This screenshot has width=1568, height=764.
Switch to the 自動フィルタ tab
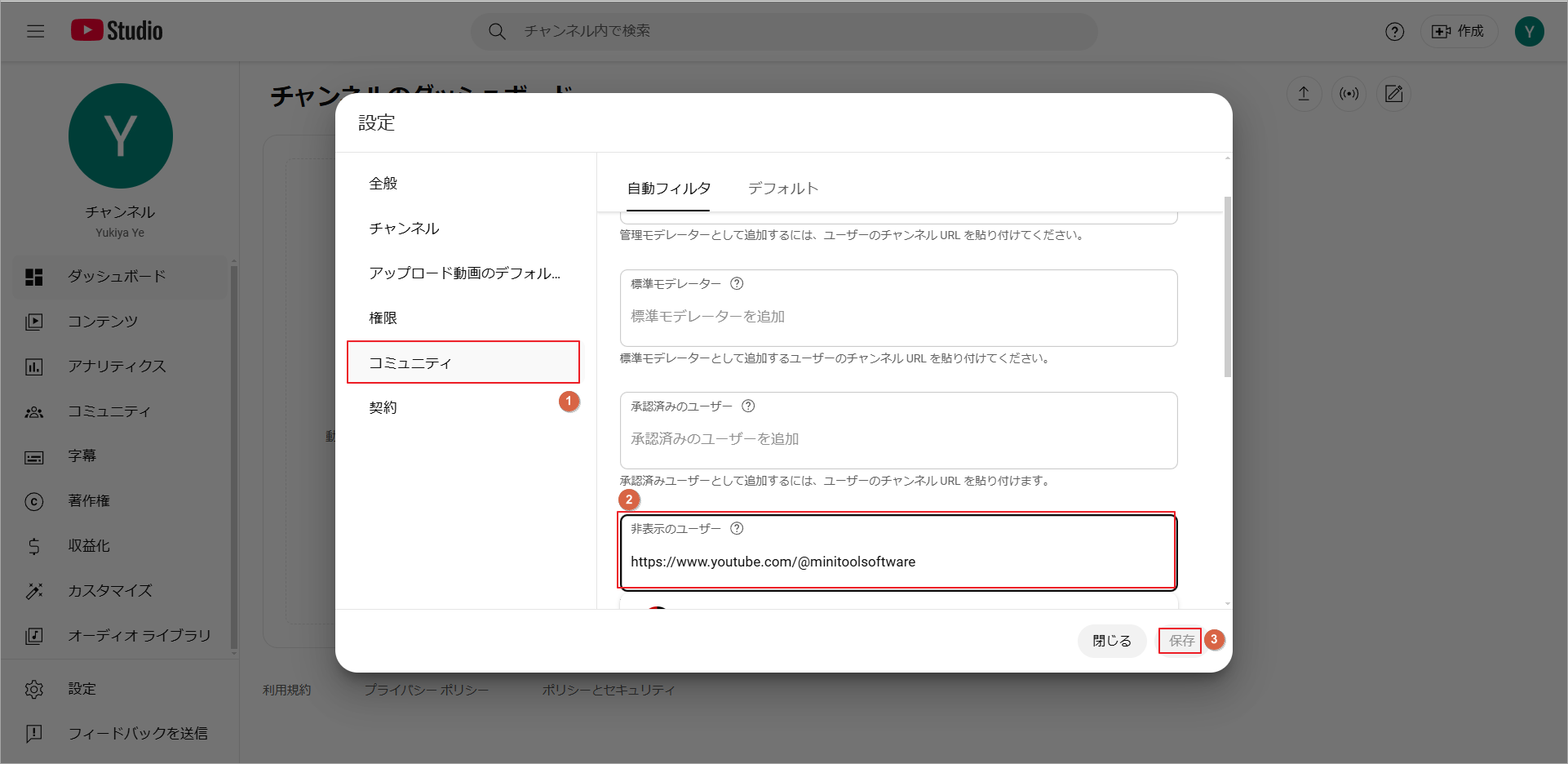click(x=668, y=189)
